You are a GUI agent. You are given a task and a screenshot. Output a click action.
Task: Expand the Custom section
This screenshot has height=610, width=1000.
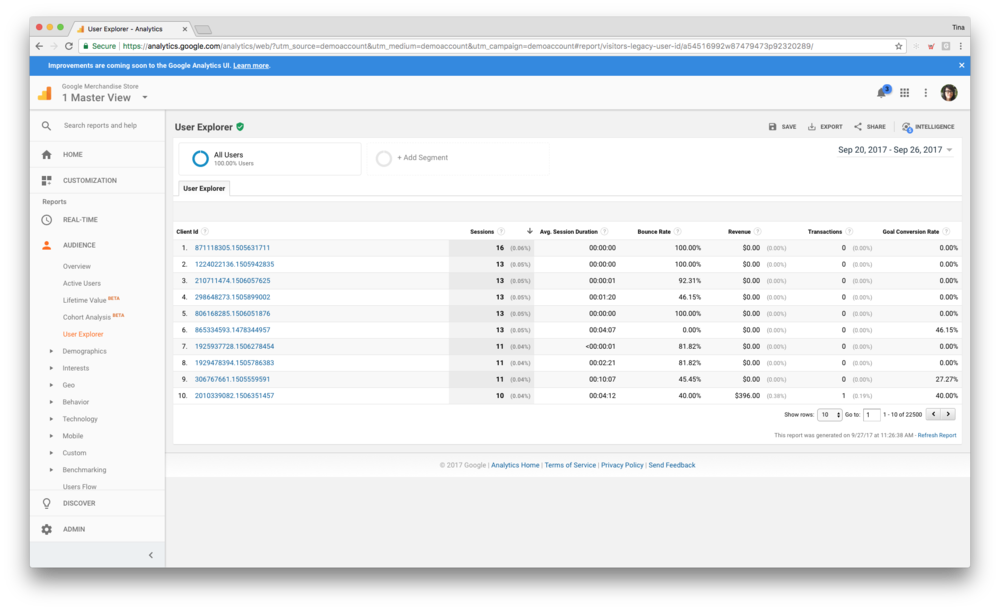pos(52,453)
